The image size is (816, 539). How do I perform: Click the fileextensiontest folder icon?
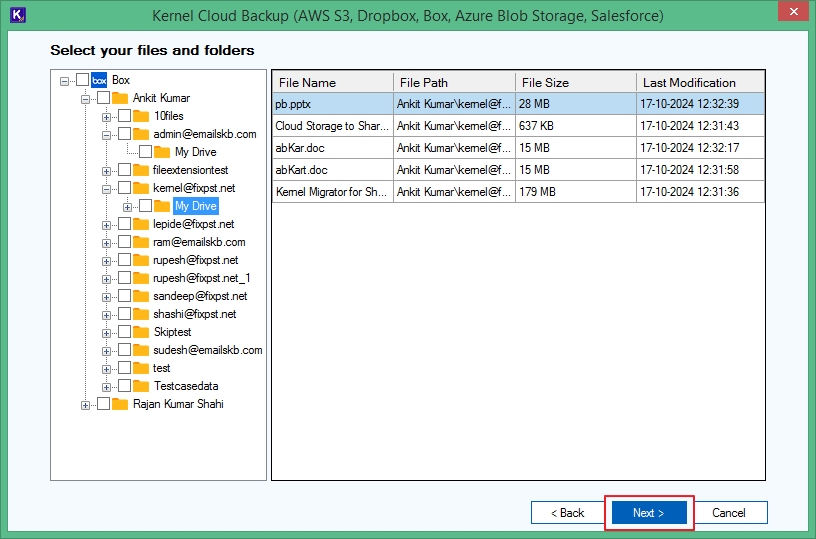[141, 170]
